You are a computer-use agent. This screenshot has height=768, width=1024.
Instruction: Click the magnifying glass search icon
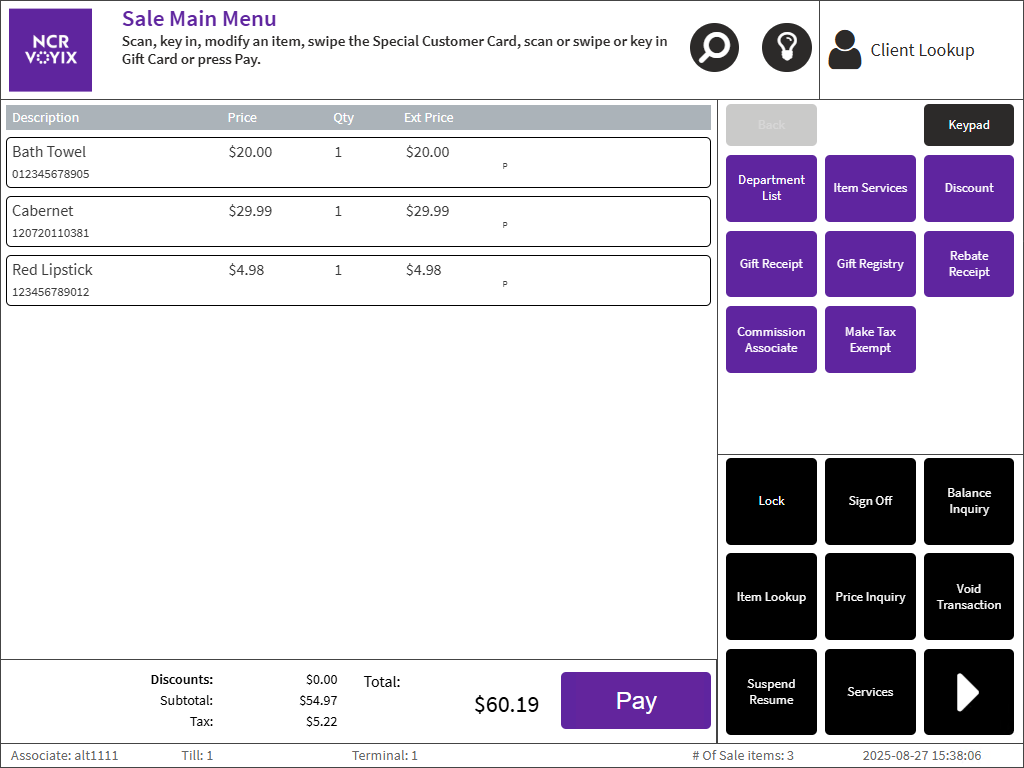pyautogui.click(x=714, y=48)
